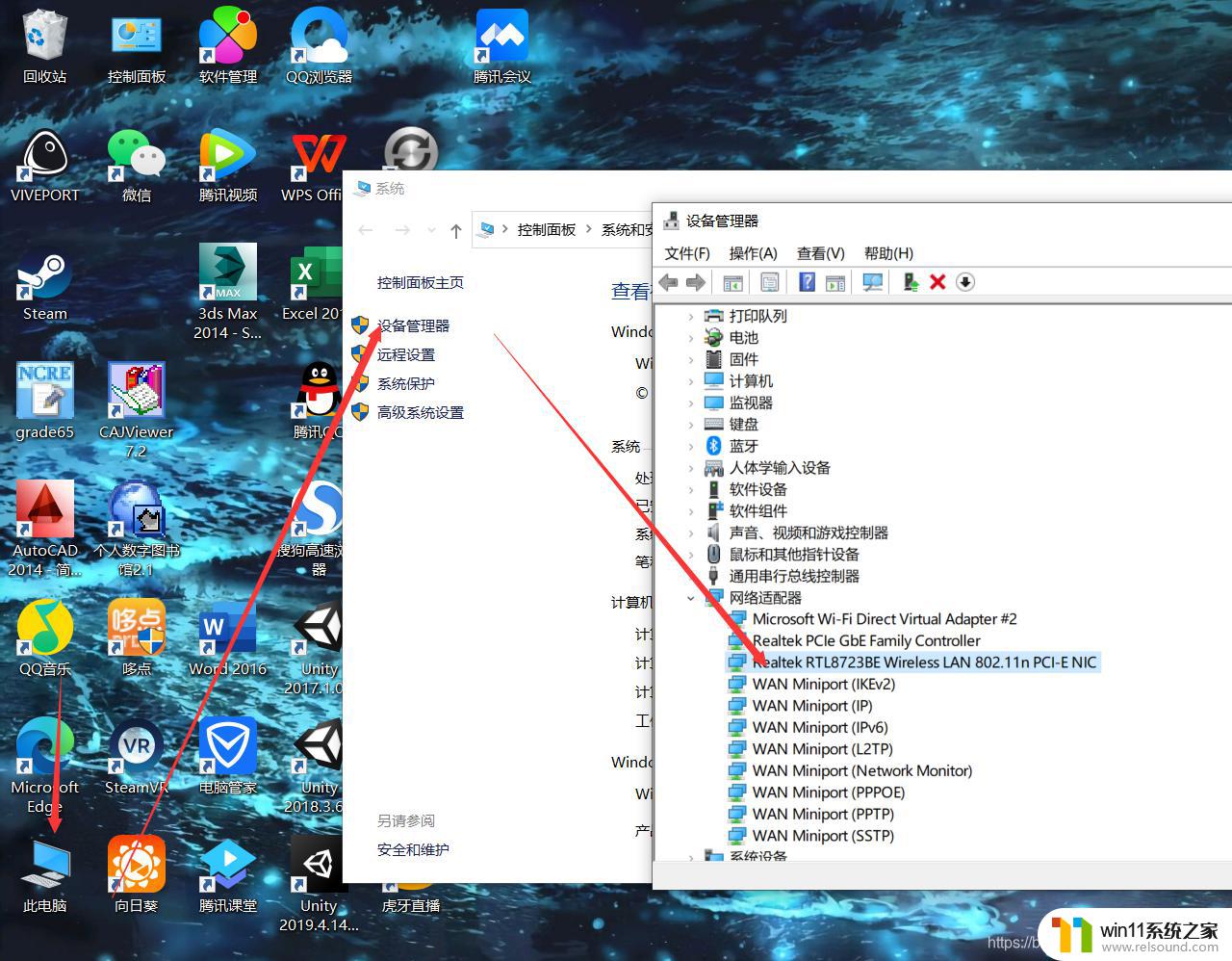This screenshot has width=1232, height=961.
Task: Click the Forward arrow in Device Manager toolbar
Action: pyautogui.click(x=695, y=282)
